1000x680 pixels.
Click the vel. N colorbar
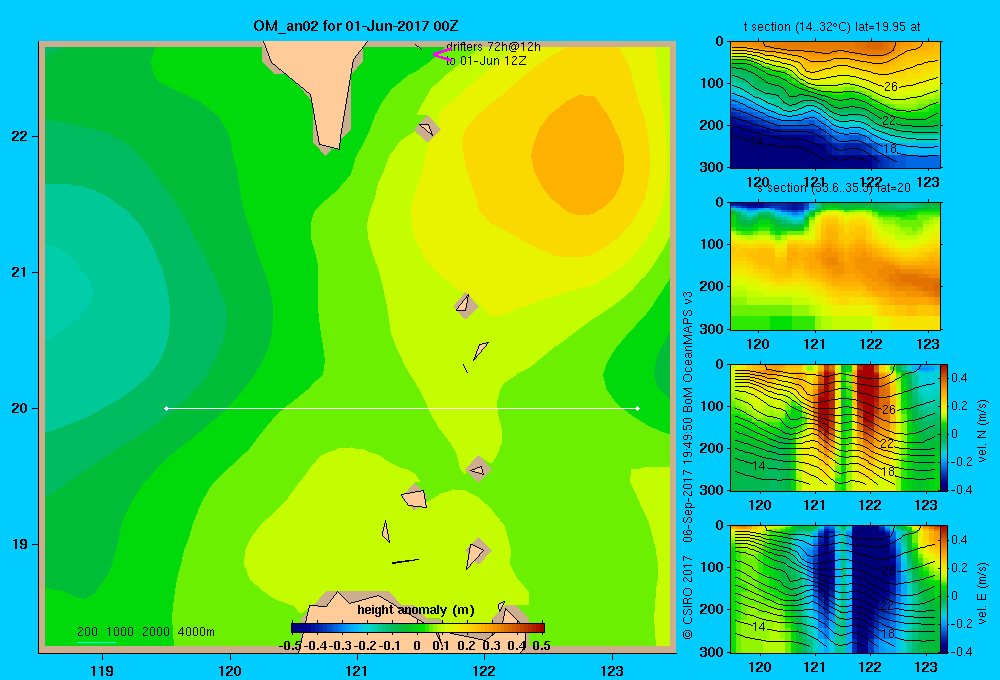tap(945, 427)
